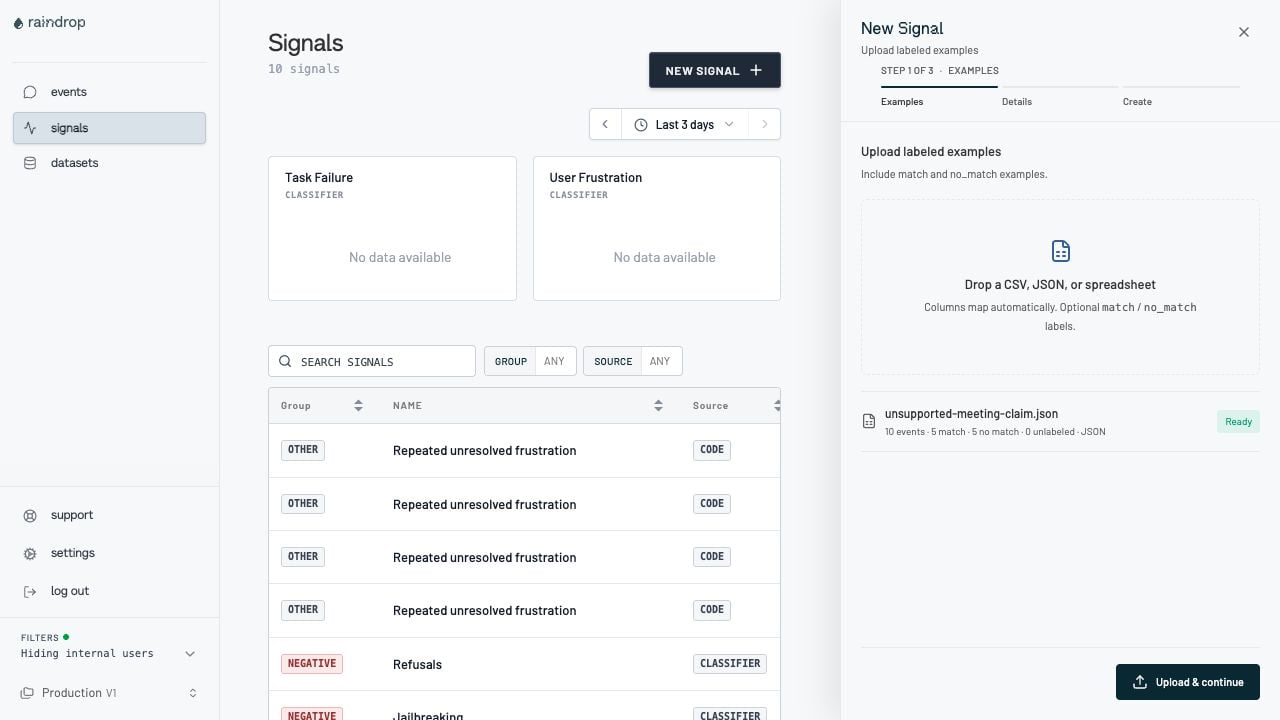Open the Task Failure classifier card
Screen dimensions: 1280x720
392,228
